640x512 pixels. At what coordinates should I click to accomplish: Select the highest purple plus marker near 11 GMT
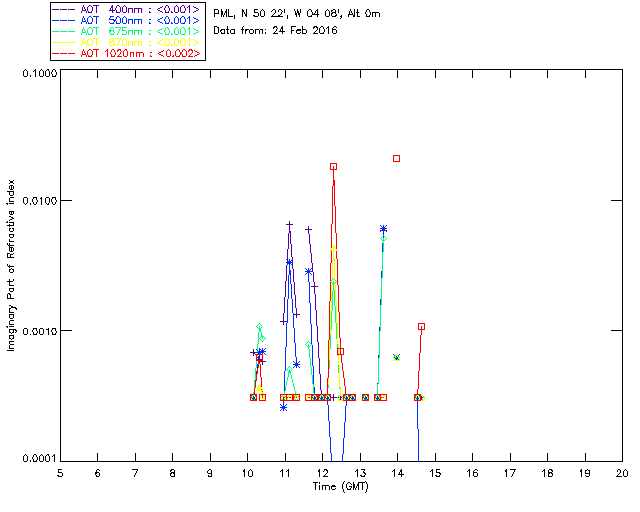click(289, 225)
